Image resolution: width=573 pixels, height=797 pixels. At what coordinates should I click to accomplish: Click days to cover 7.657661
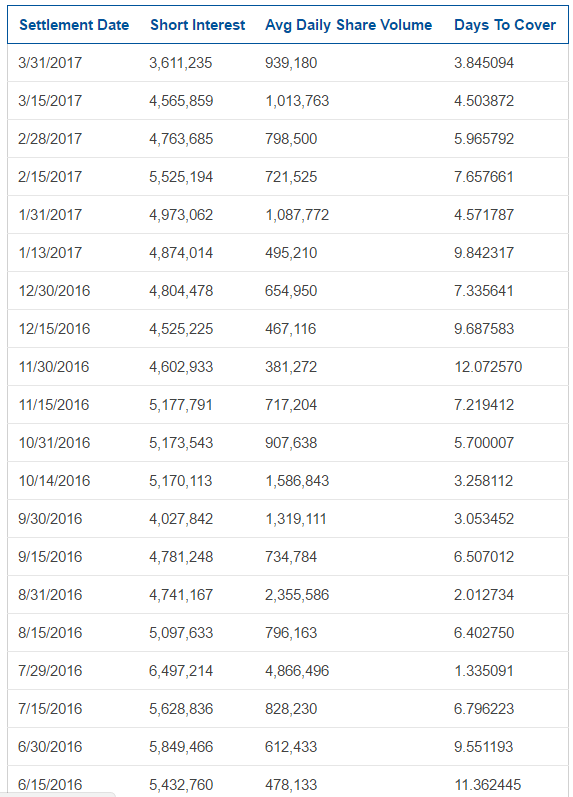tap(484, 177)
